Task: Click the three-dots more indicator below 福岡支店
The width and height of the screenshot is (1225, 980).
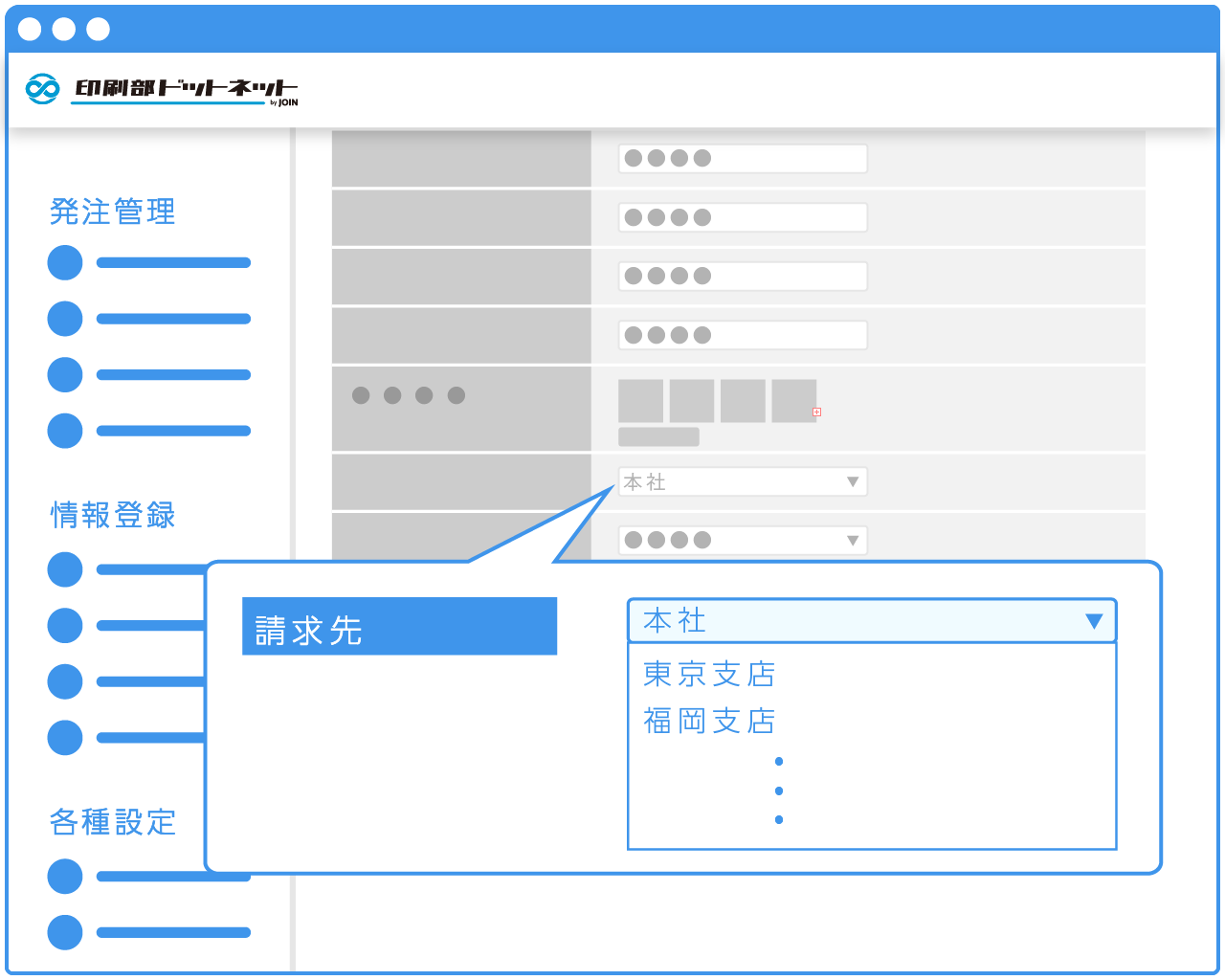Action: click(x=779, y=791)
